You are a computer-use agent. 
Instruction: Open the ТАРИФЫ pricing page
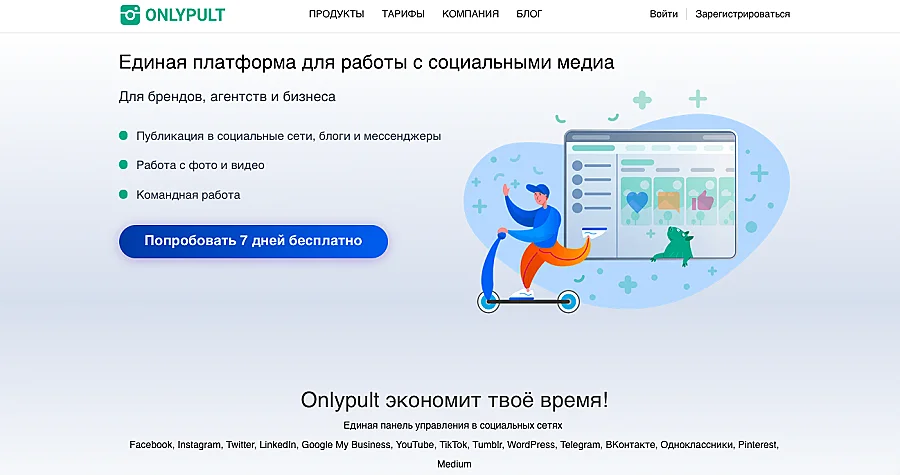(403, 14)
